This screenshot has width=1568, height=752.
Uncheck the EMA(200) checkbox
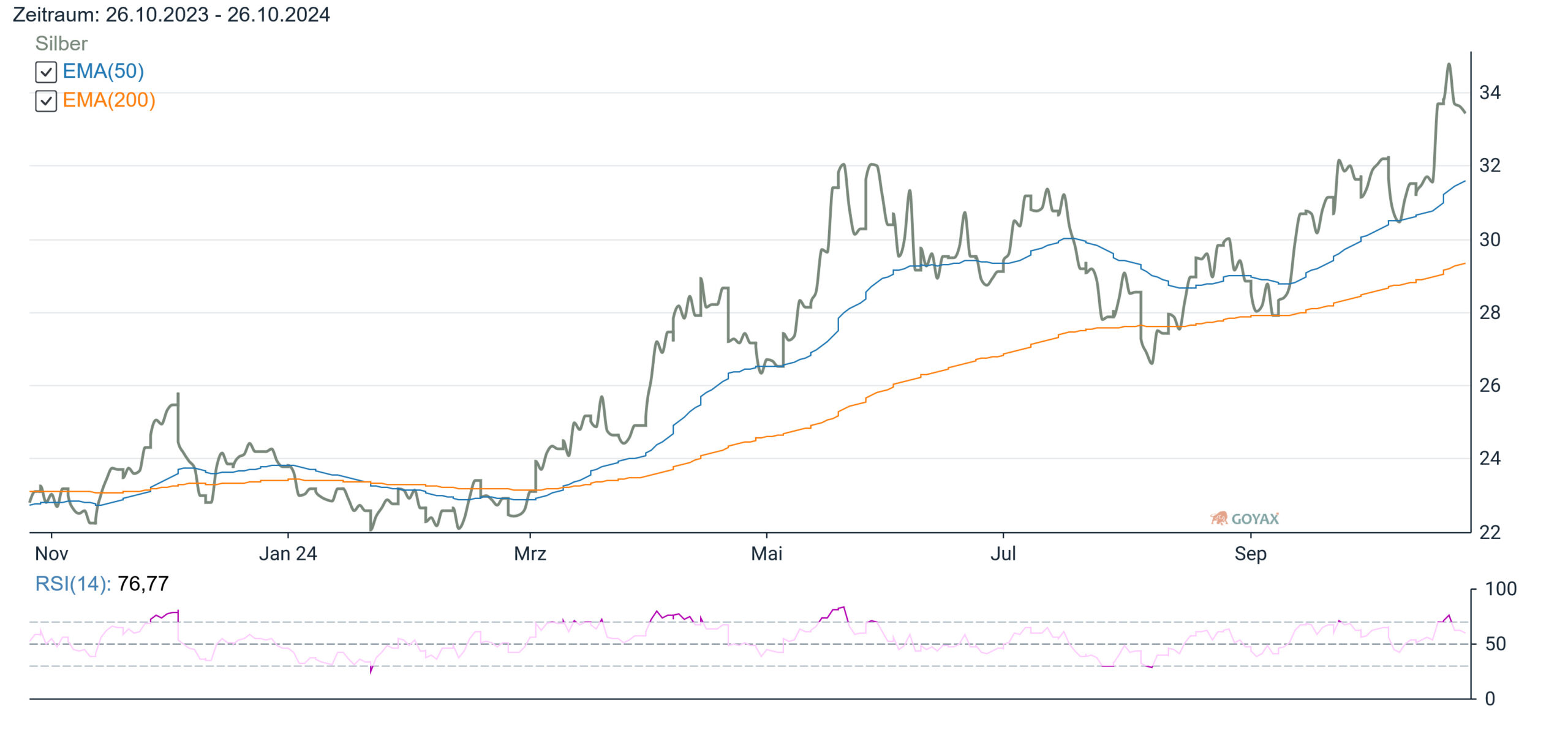[46, 101]
